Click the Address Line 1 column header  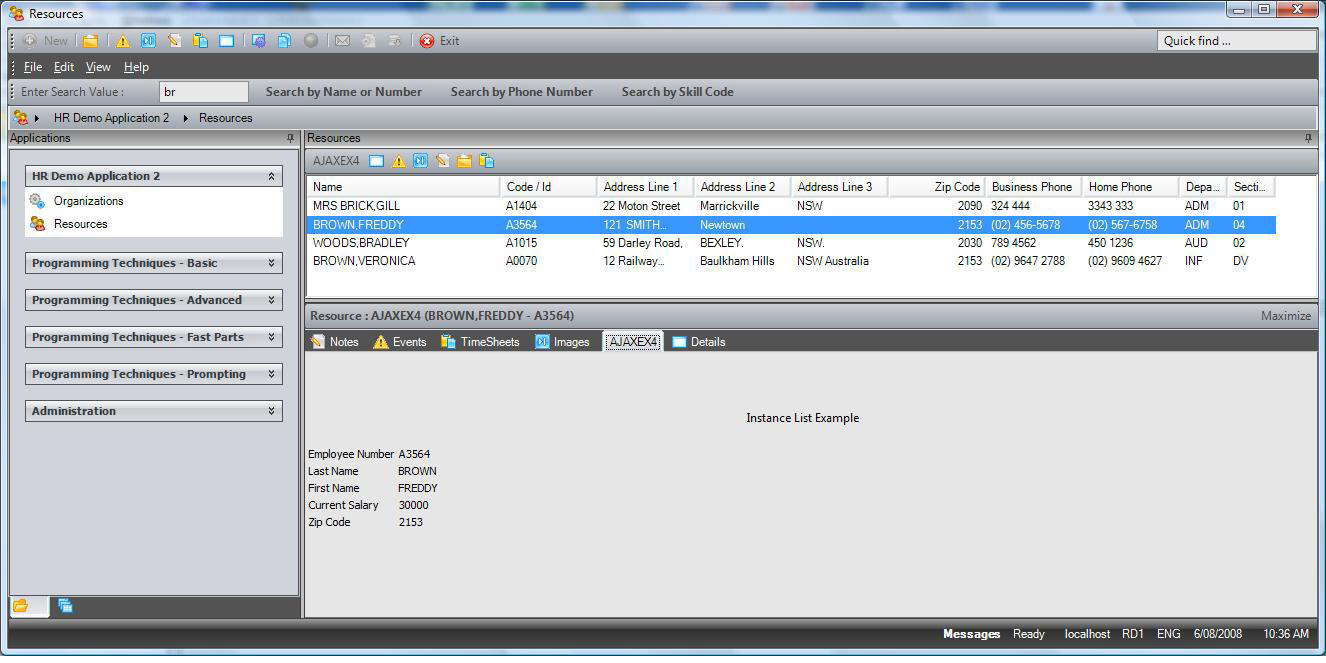click(645, 187)
